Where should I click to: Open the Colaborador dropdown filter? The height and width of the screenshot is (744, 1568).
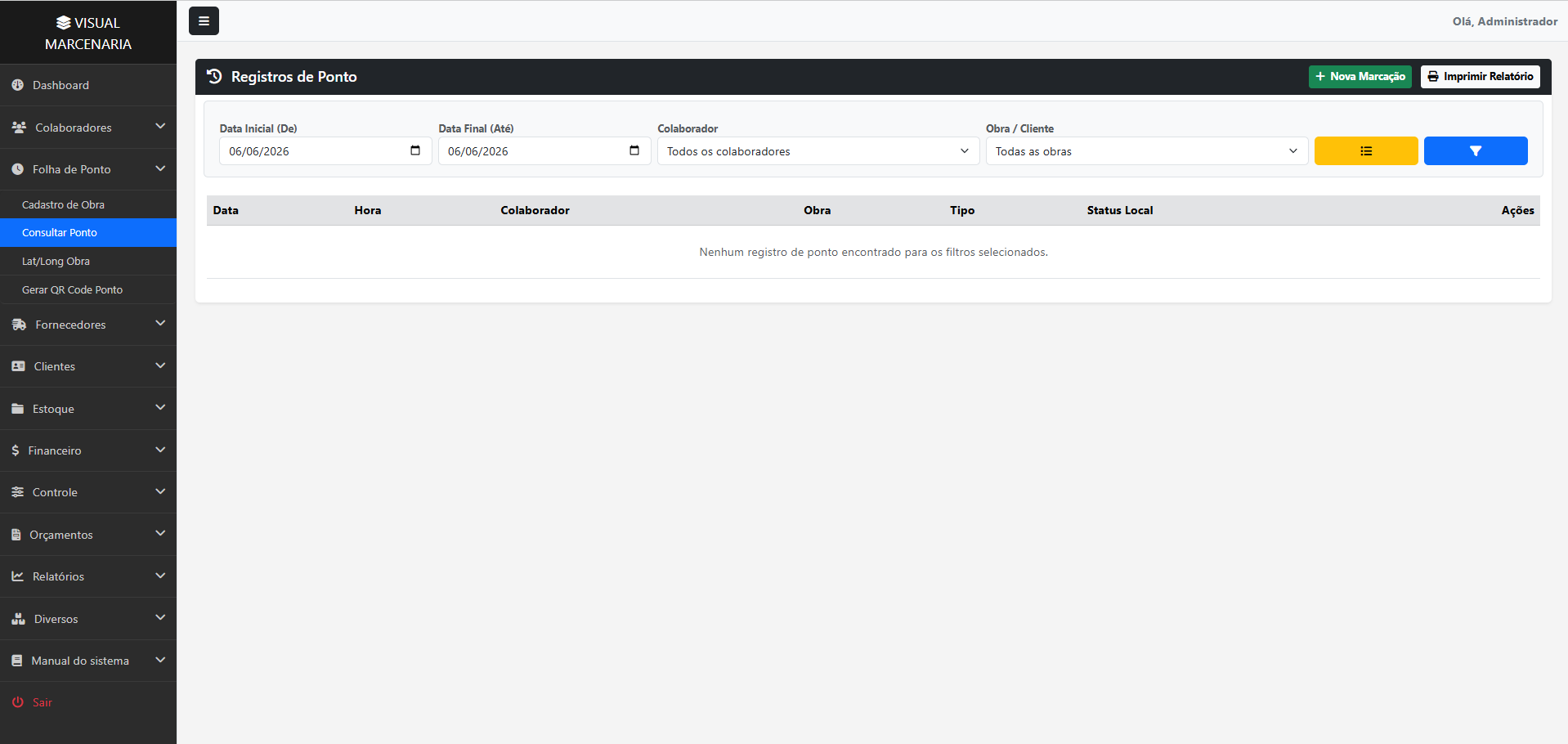pyautogui.click(x=818, y=151)
